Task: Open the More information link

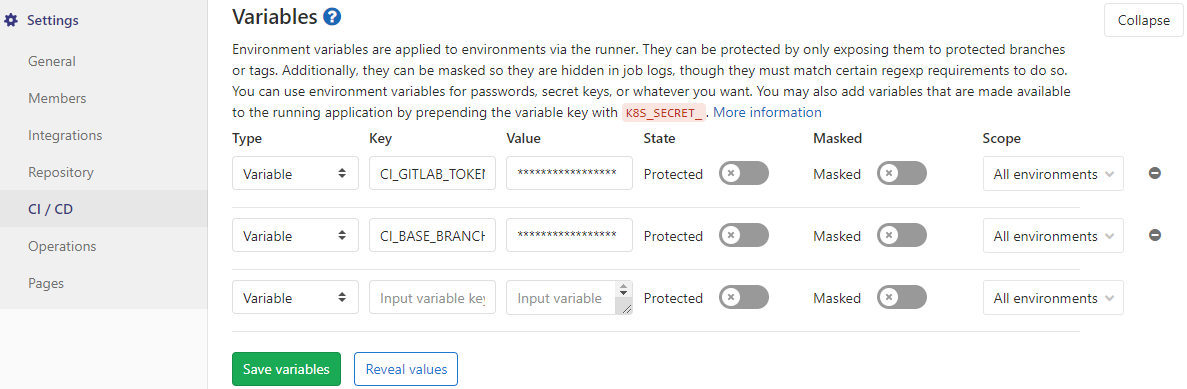Action: [768, 112]
